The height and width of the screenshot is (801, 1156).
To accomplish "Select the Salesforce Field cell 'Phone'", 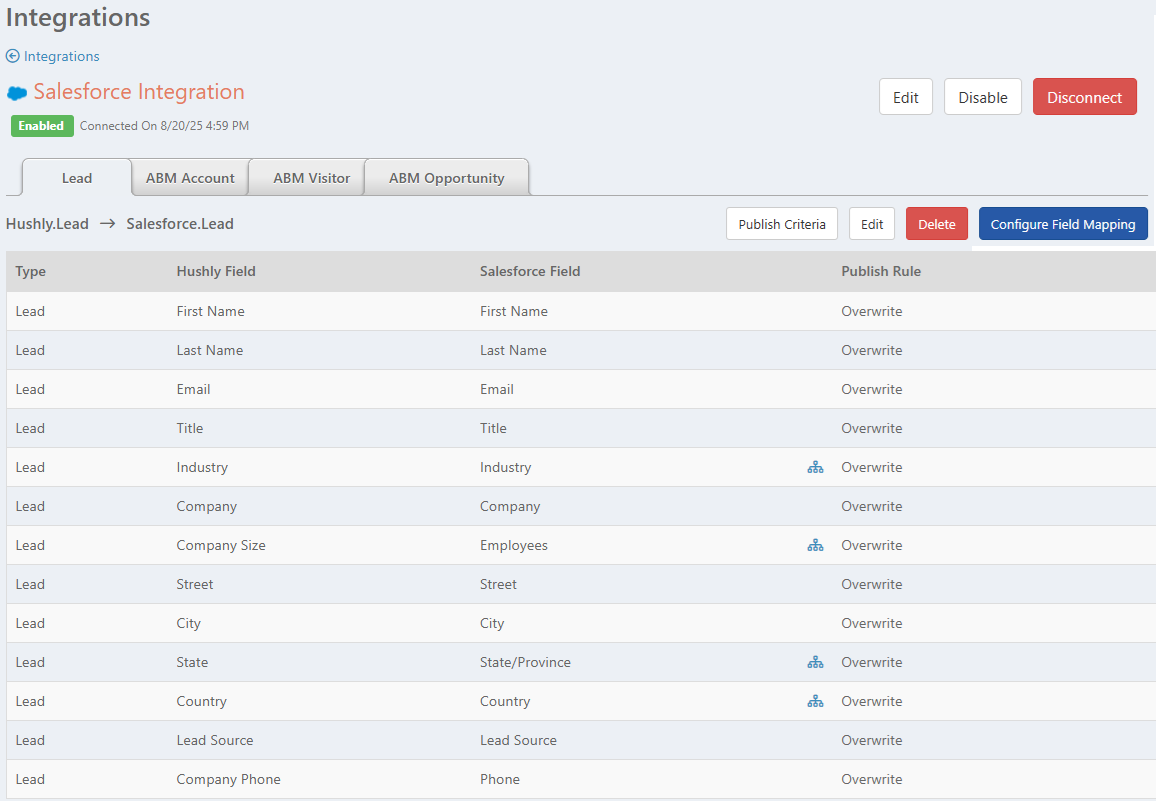I will (x=500, y=780).
